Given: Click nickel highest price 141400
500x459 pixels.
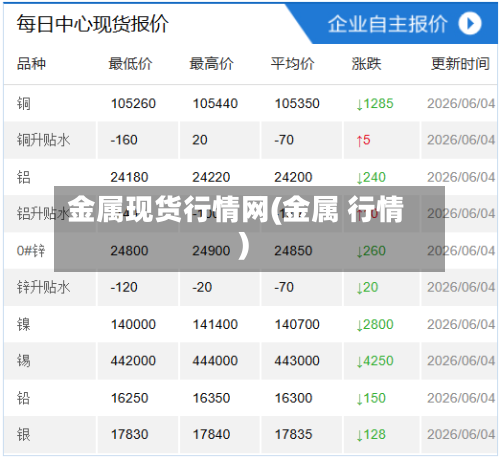Looking at the screenshot, I should click(215, 324).
